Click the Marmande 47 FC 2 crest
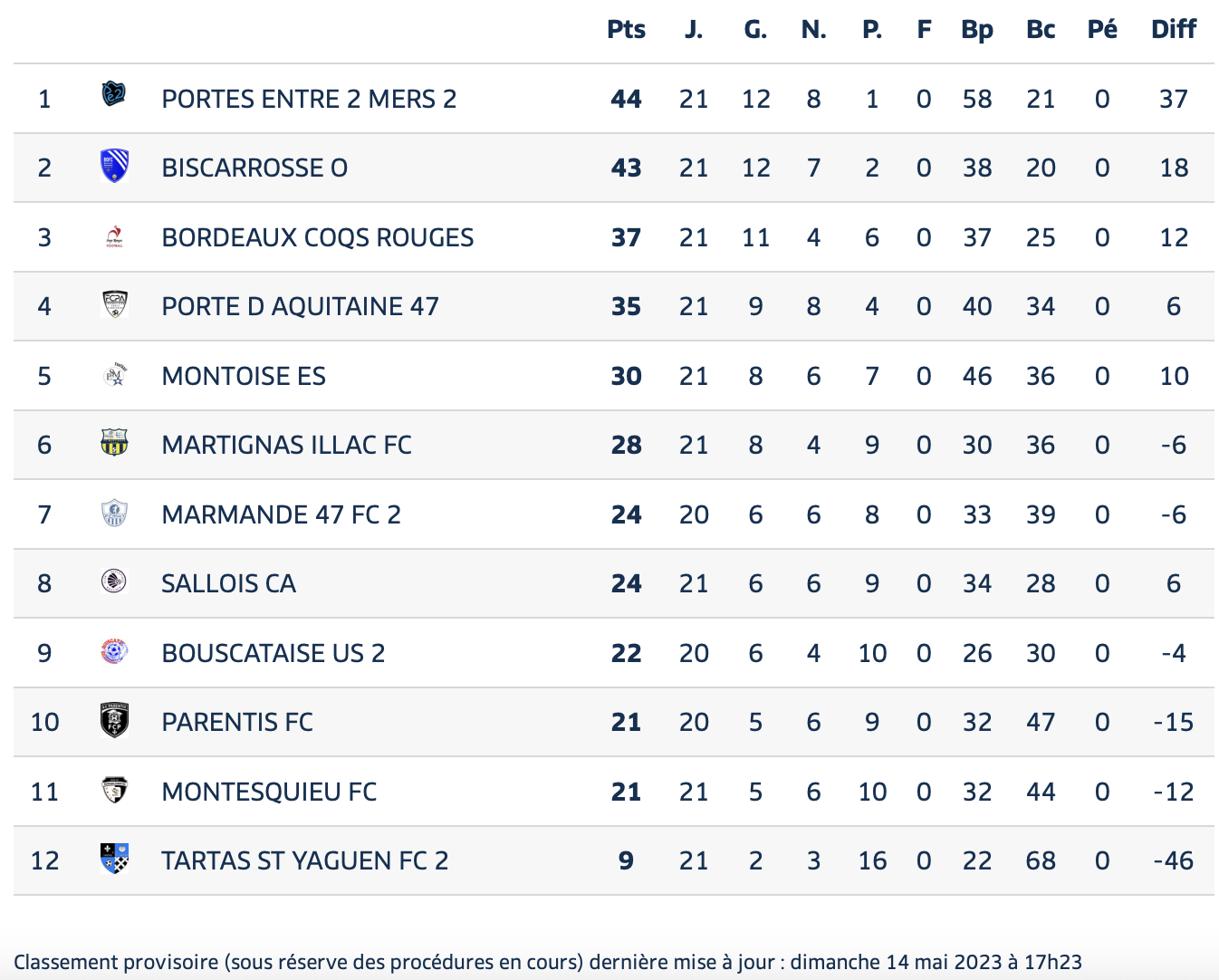The image size is (1219, 980). pos(114,513)
